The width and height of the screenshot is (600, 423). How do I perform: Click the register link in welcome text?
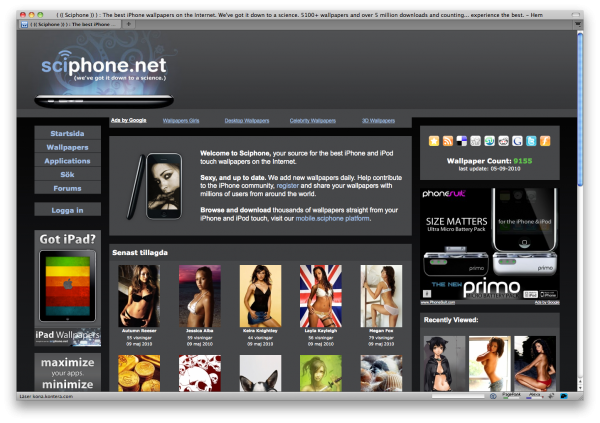287,186
